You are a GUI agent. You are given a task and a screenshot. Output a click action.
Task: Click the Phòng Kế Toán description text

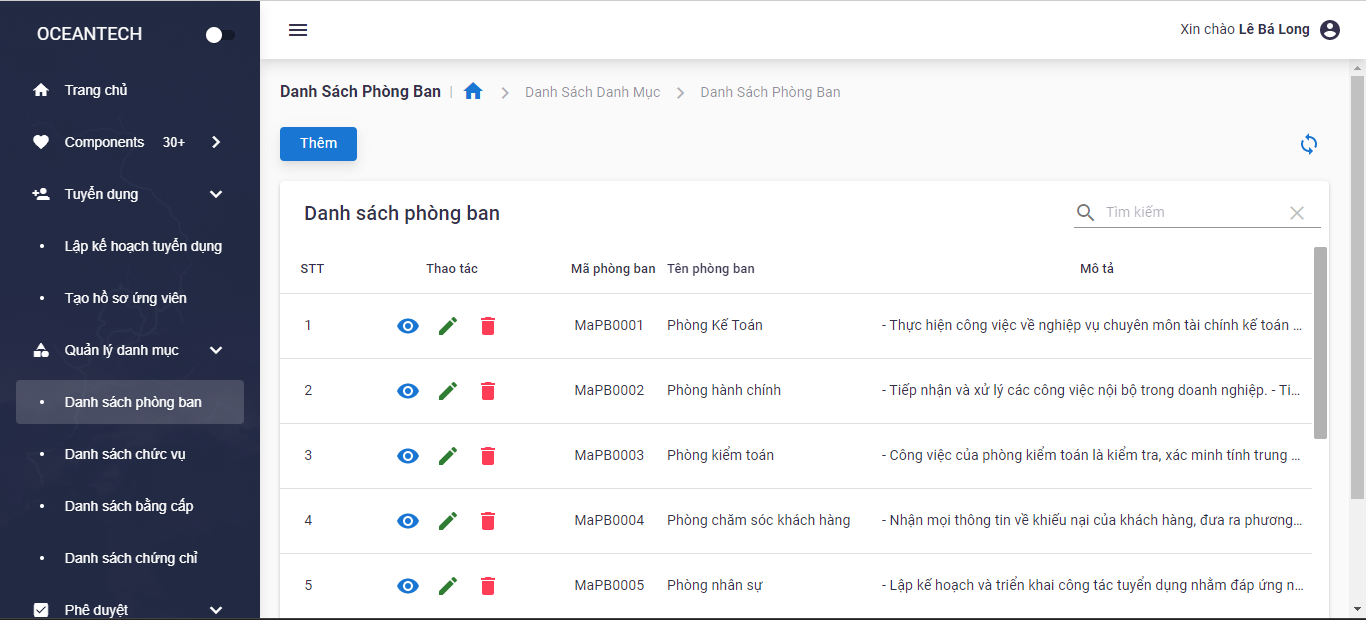coord(1092,325)
